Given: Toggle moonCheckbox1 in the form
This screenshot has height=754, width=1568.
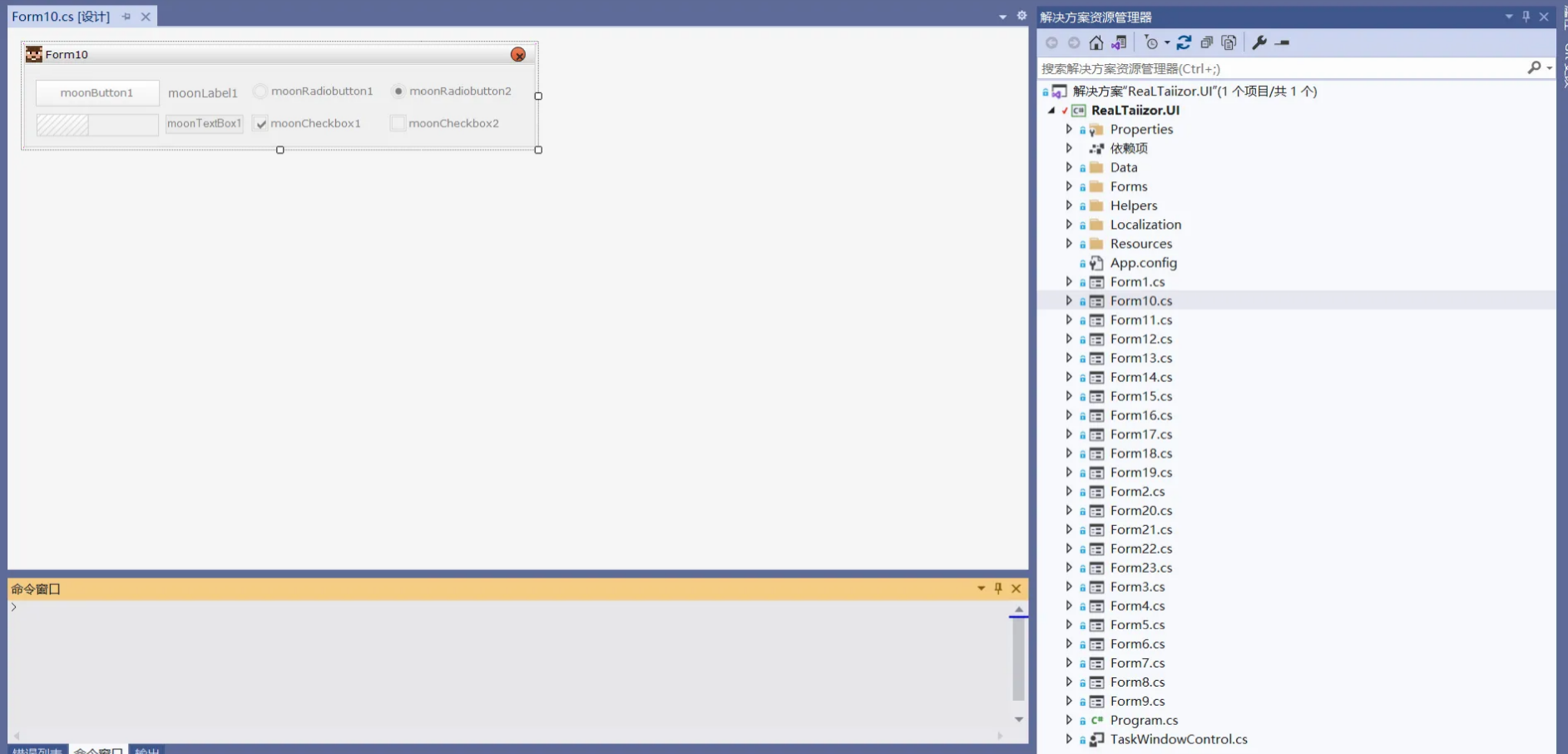Looking at the screenshot, I should pos(261,124).
